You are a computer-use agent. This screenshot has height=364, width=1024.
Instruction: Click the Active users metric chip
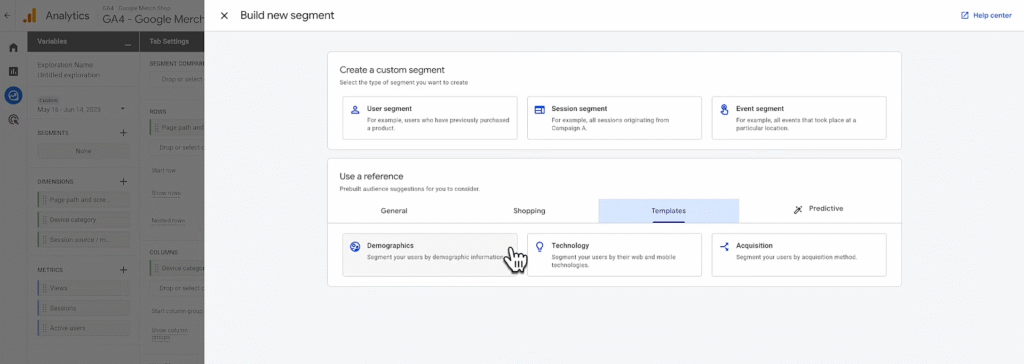(x=84, y=328)
